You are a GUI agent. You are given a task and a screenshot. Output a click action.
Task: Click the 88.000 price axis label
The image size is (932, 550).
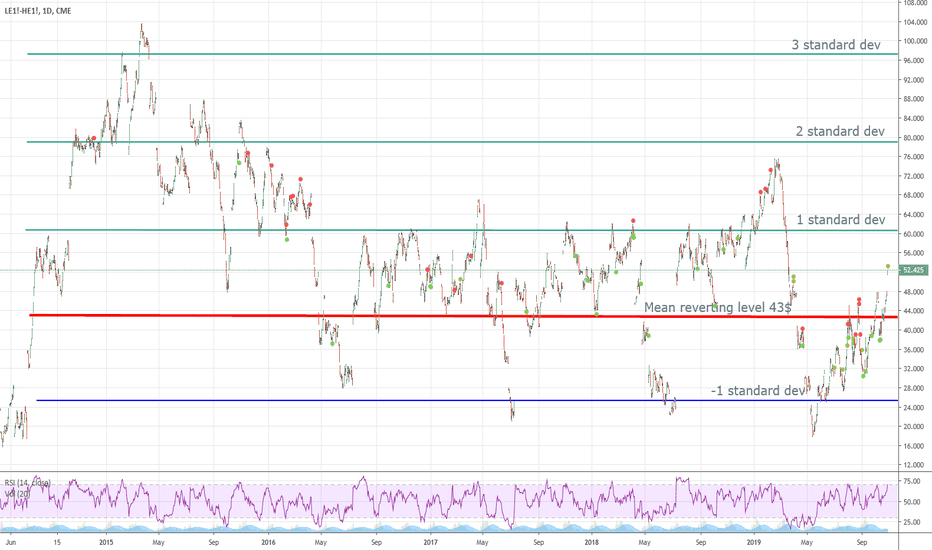[x=915, y=99]
